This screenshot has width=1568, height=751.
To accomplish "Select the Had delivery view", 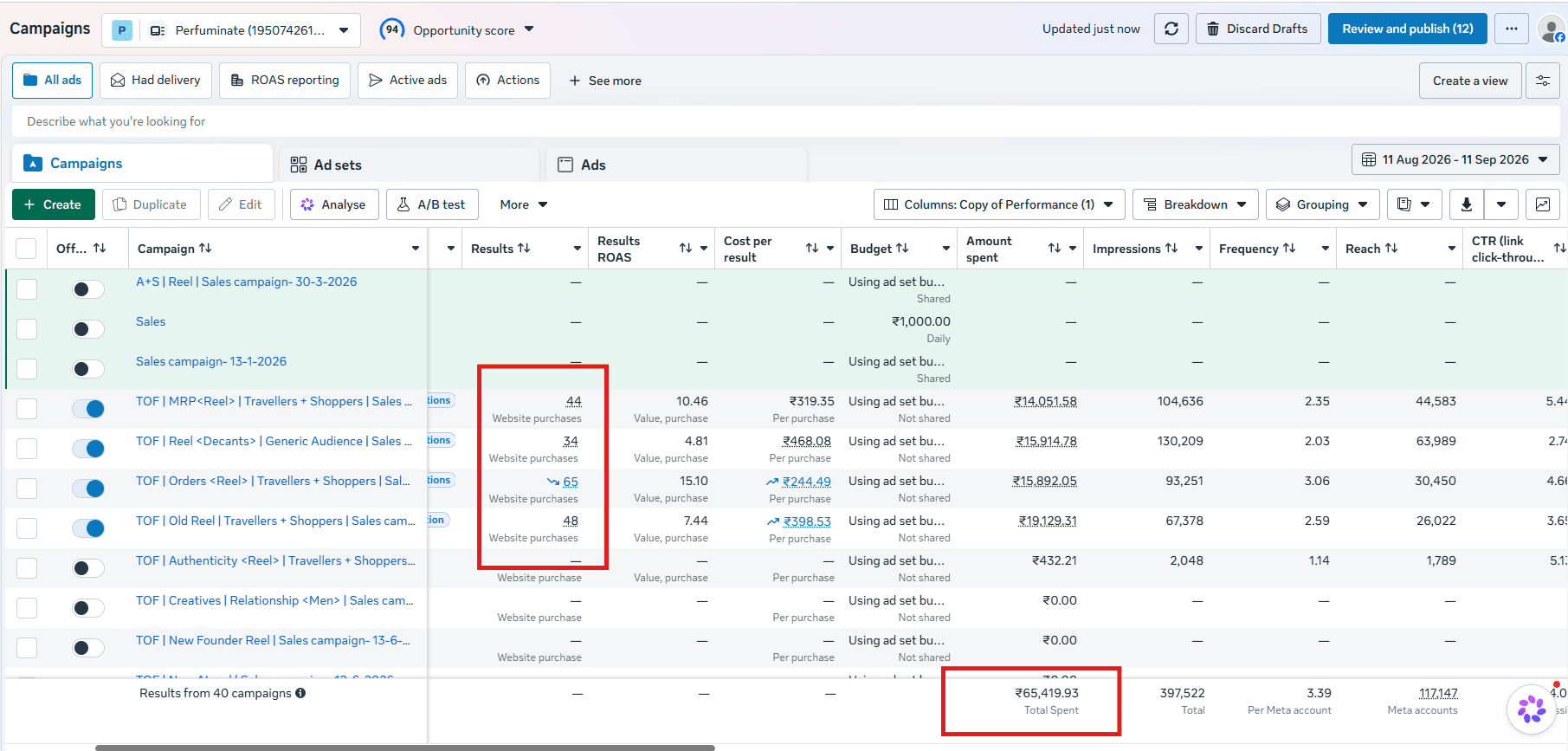I will (x=156, y=81).
